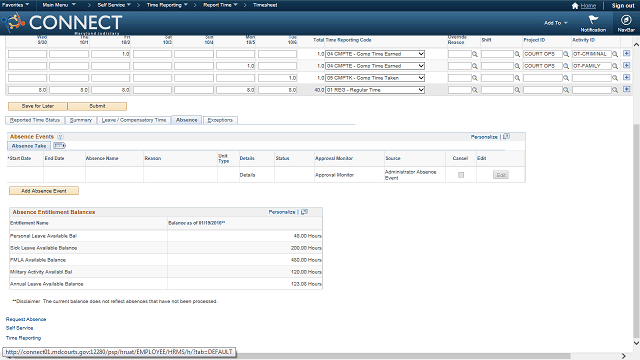Open the 01 REG Regular Time dropdown
640x360 pixels.
tap(375, 90)
